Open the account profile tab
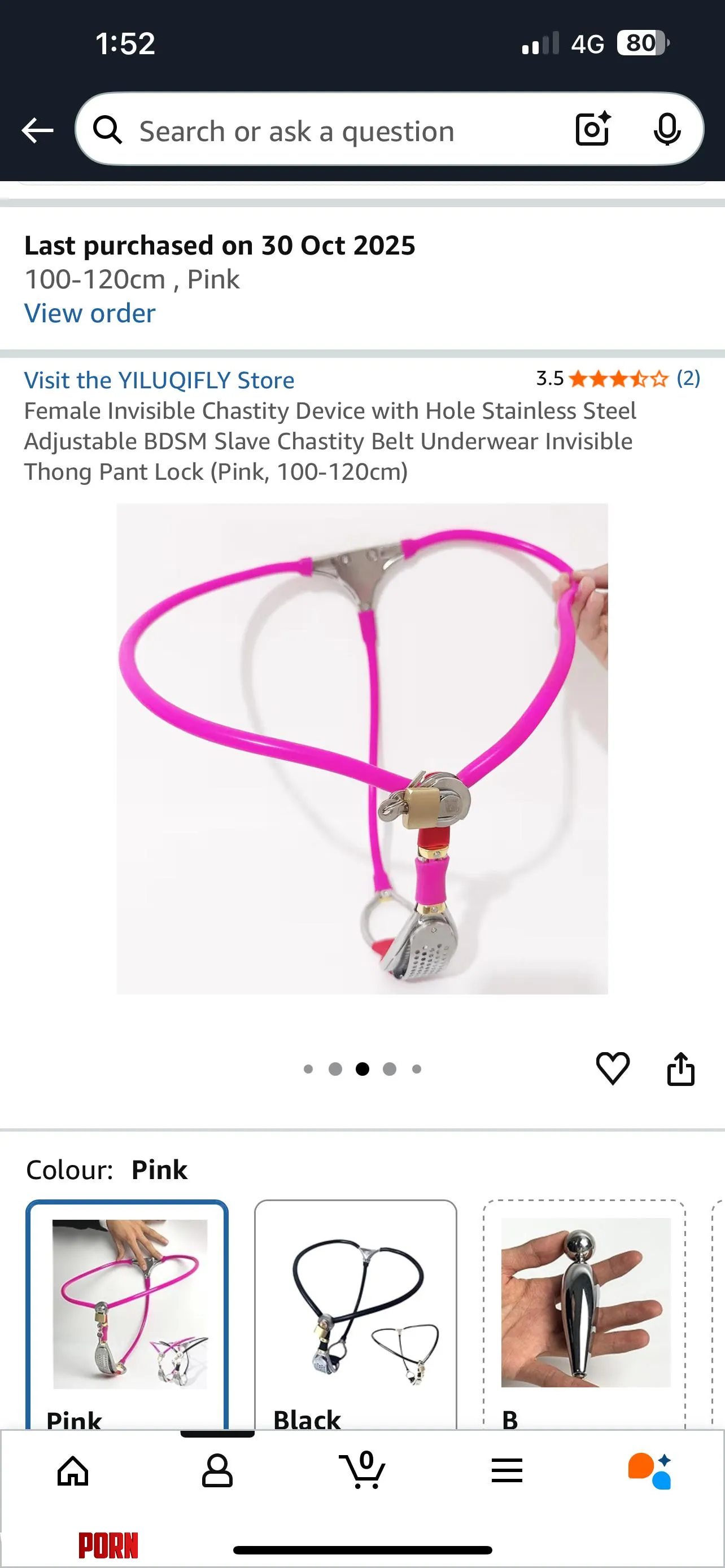The height and width of the screenshot is (1568, 725). [217, 1471]
